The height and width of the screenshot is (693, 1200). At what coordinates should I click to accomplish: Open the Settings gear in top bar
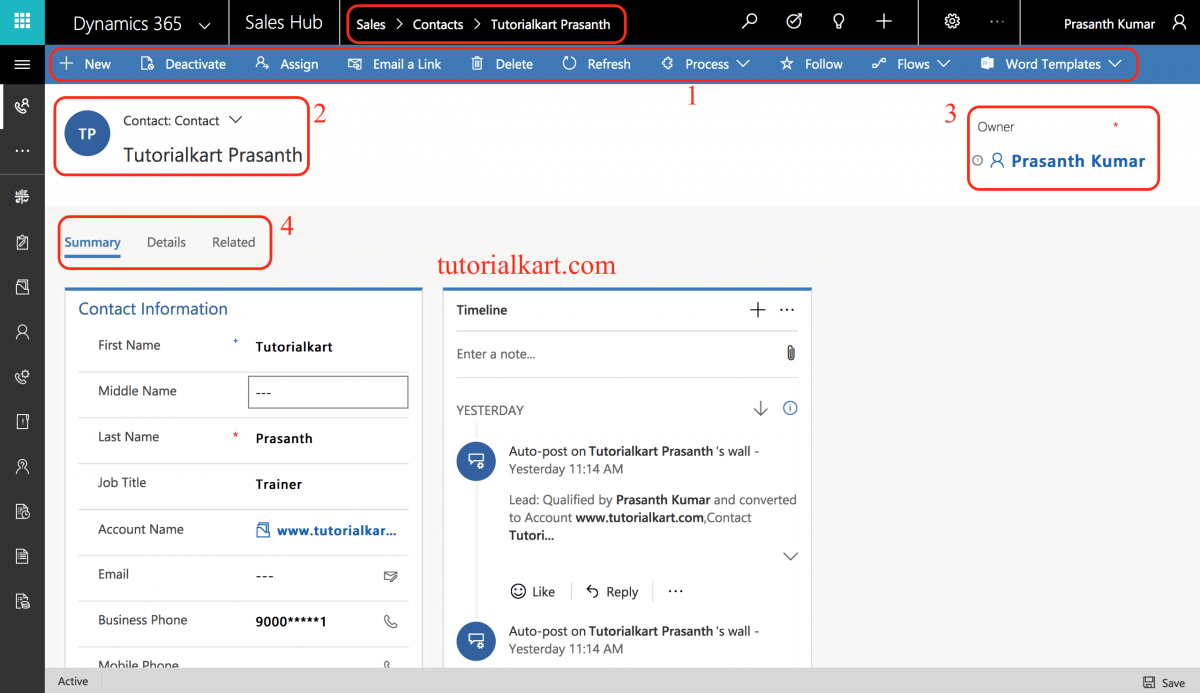(x=951, y=21)
